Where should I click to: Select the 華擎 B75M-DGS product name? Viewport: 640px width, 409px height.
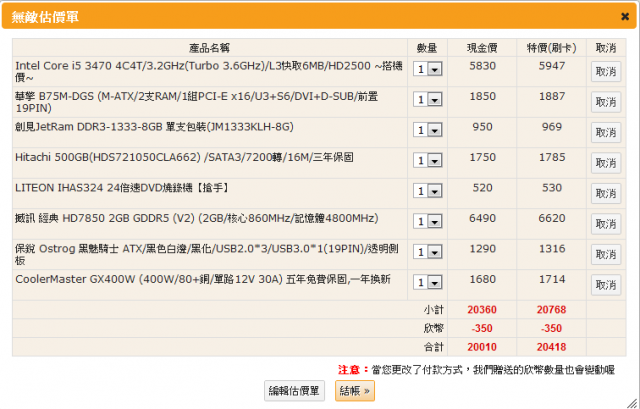click(x=197, y=102)
